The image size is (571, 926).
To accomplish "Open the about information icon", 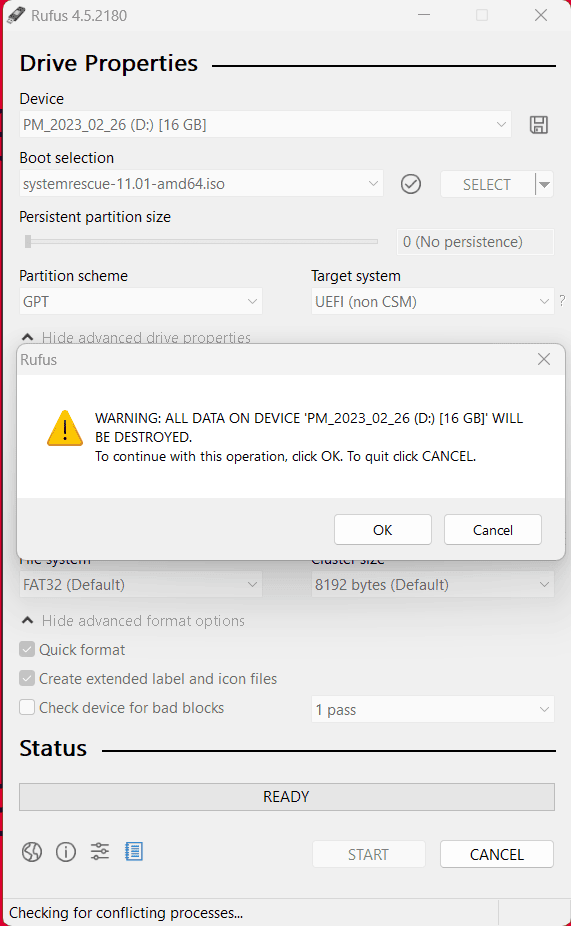I will [66, 852].
